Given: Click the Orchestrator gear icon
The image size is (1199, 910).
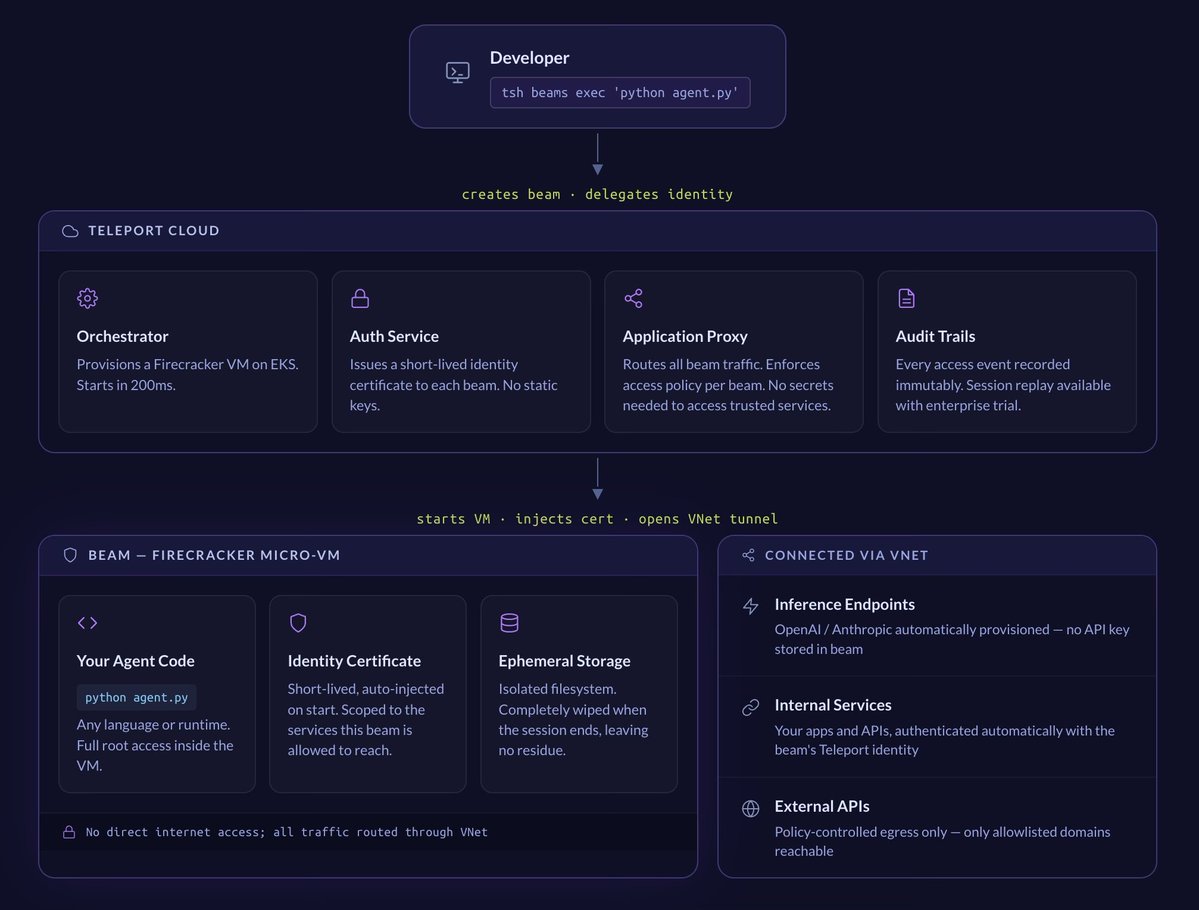Looking at the screenshot, I should [87, 298].
